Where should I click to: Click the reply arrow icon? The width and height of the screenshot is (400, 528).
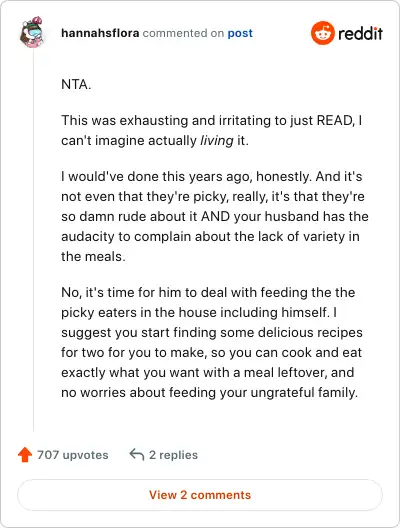[x=137, y=455]
